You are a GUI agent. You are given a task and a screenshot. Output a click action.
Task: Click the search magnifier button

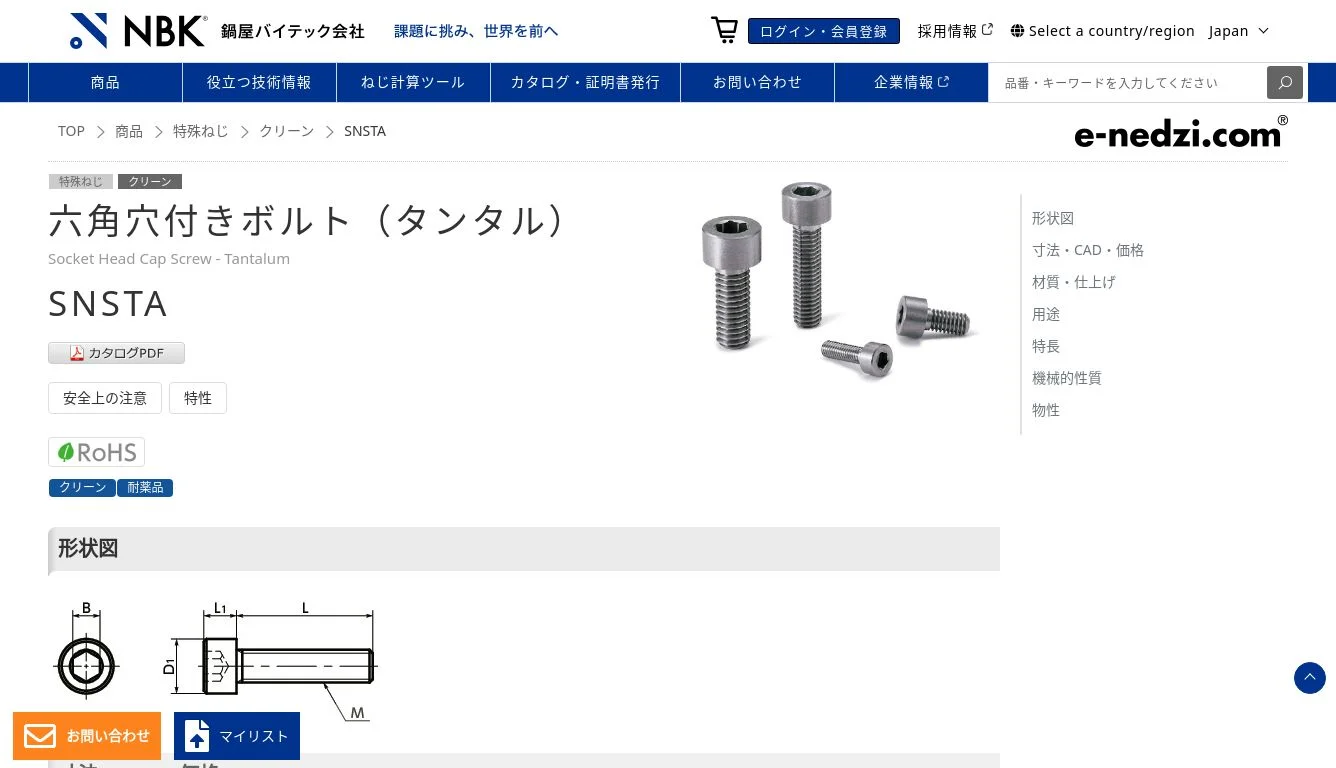click(1285, 82)
